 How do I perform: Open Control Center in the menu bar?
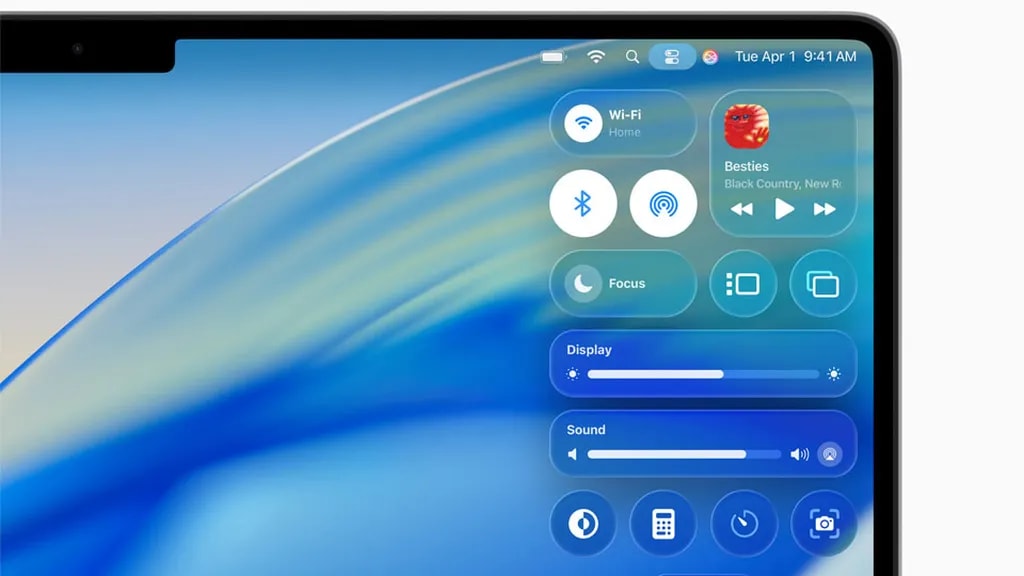[672, 57]
